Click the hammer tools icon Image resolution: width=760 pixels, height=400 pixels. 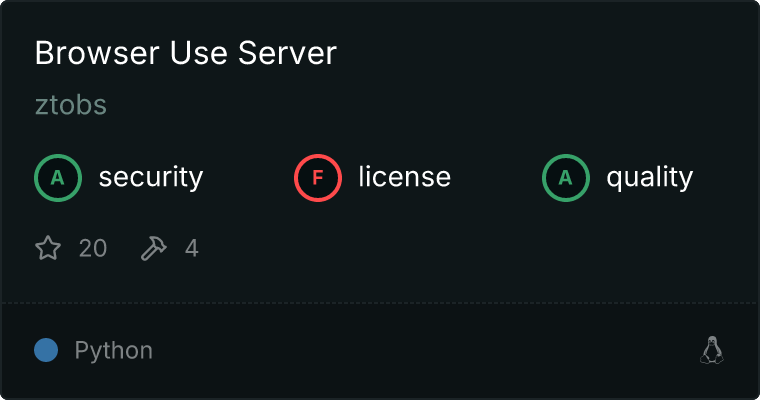tap(154, 248)
